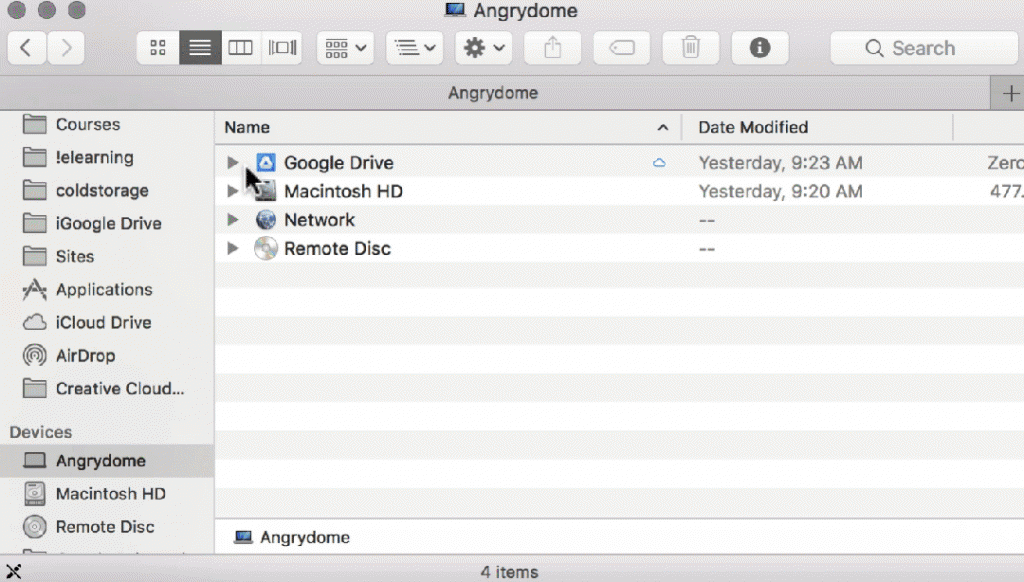Open the Action gear dropdown menu
Viewport: 1024px width, 582px height.
coord(484,48)
